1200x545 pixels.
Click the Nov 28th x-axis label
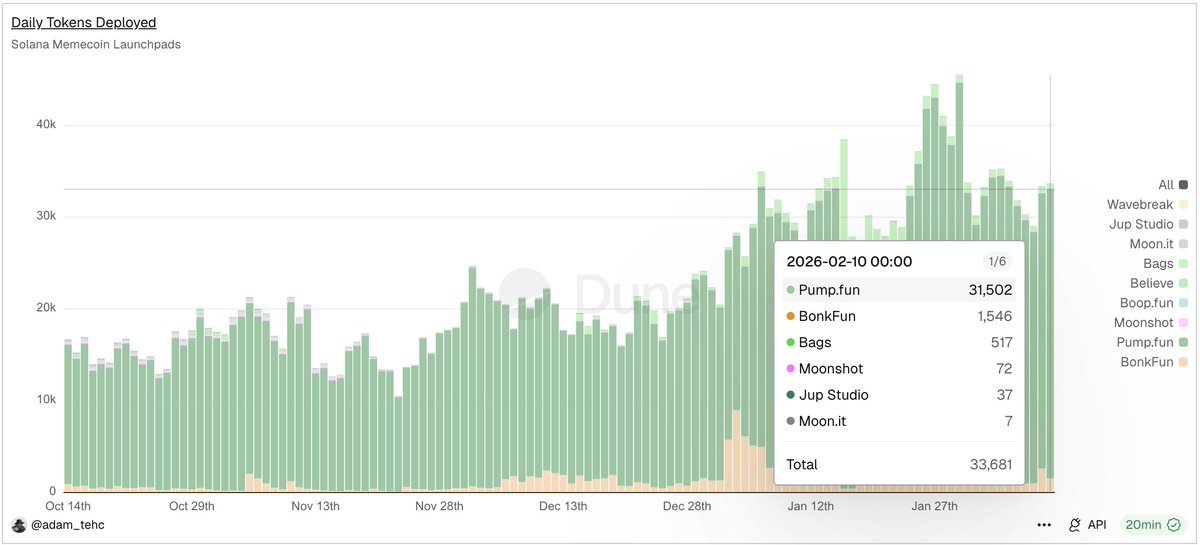point(439,506)
